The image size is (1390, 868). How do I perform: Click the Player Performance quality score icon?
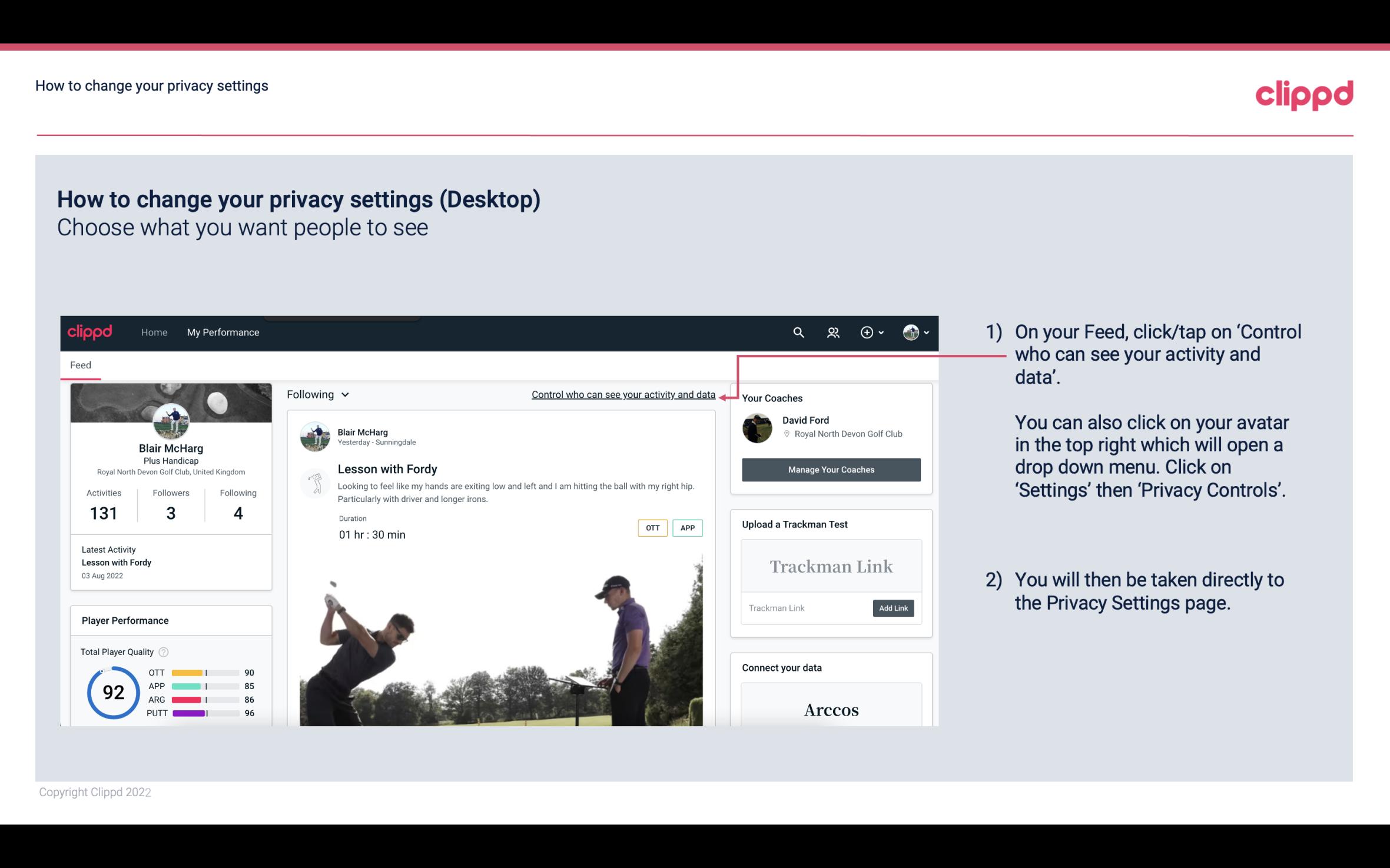[x=164, y=652]
